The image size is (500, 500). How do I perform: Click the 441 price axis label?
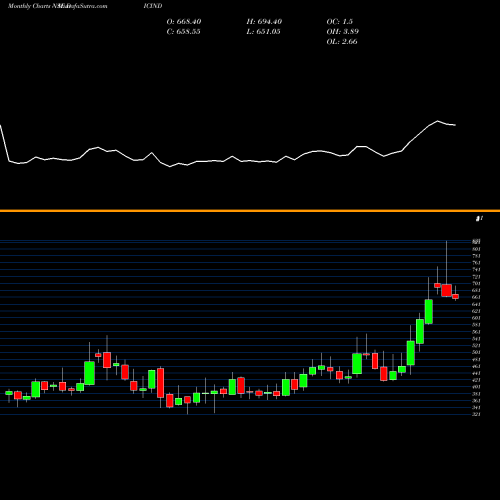click(476, 373)
